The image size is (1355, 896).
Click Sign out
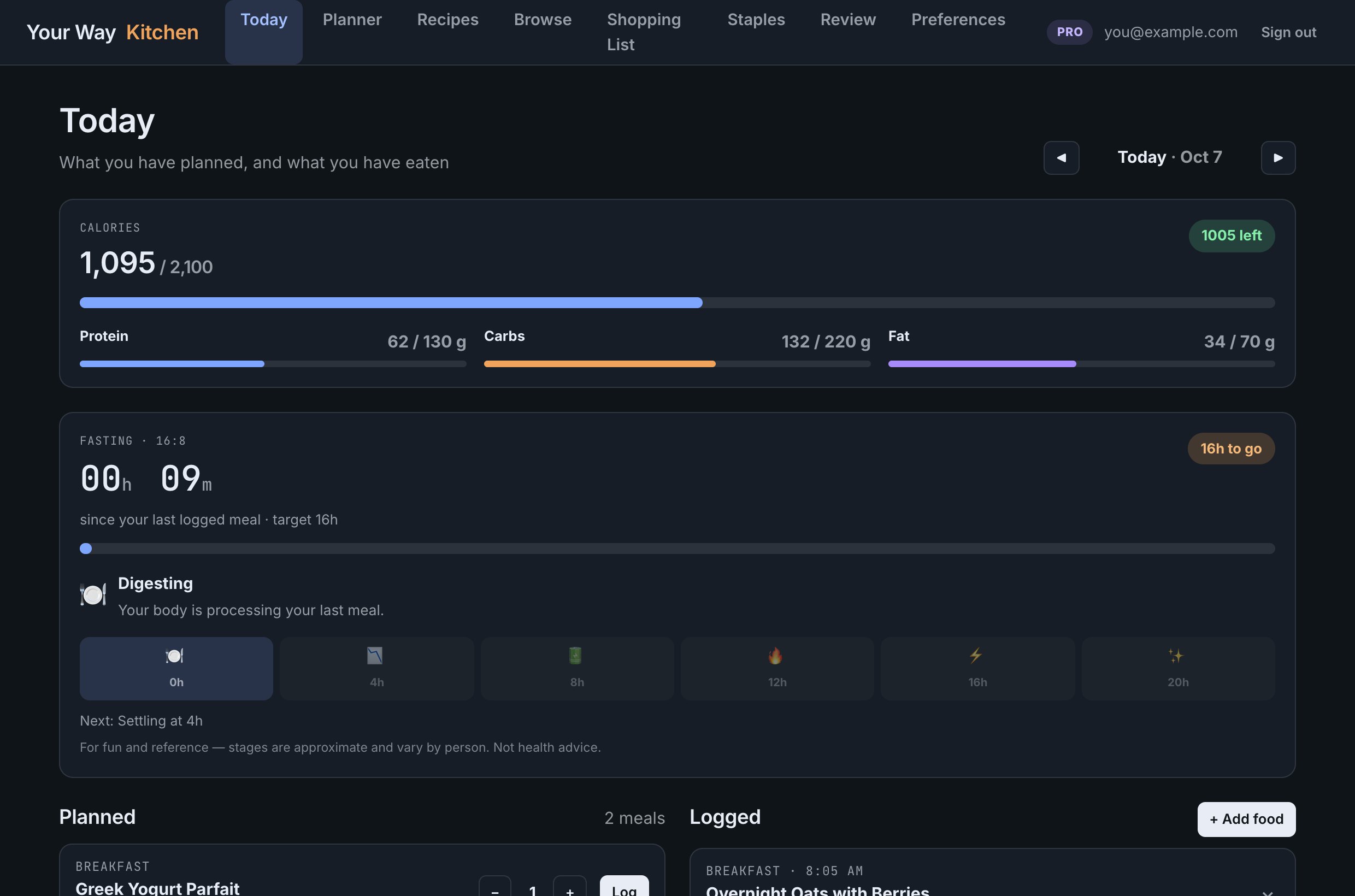[x=1288, y=32]
